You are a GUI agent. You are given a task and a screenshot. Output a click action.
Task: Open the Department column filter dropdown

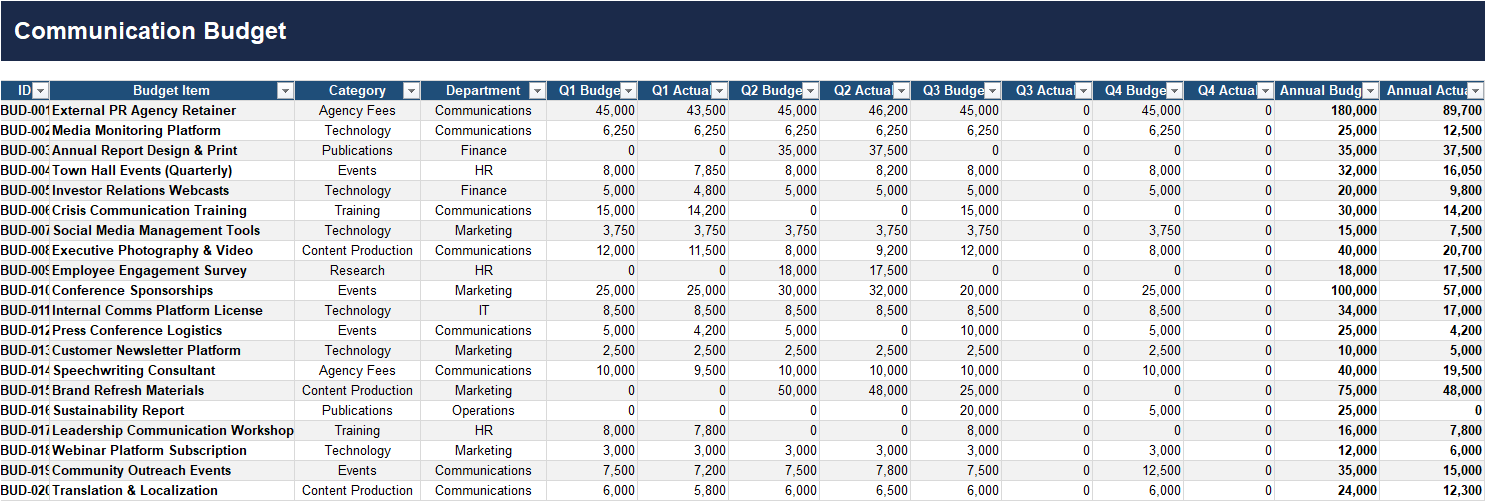pyautogui.click(x=537, y=91)
